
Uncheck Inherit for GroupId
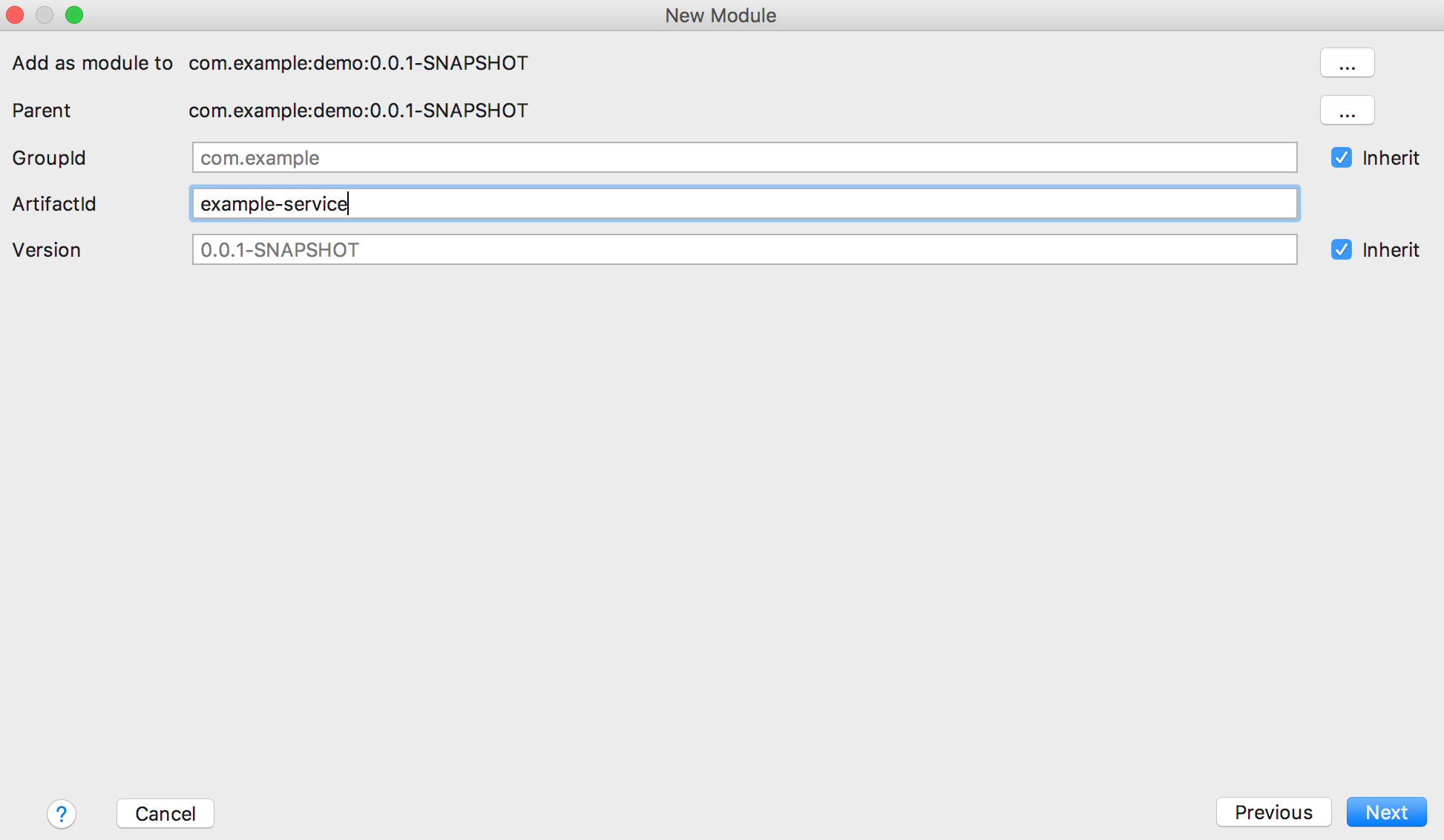[1342, 158]
